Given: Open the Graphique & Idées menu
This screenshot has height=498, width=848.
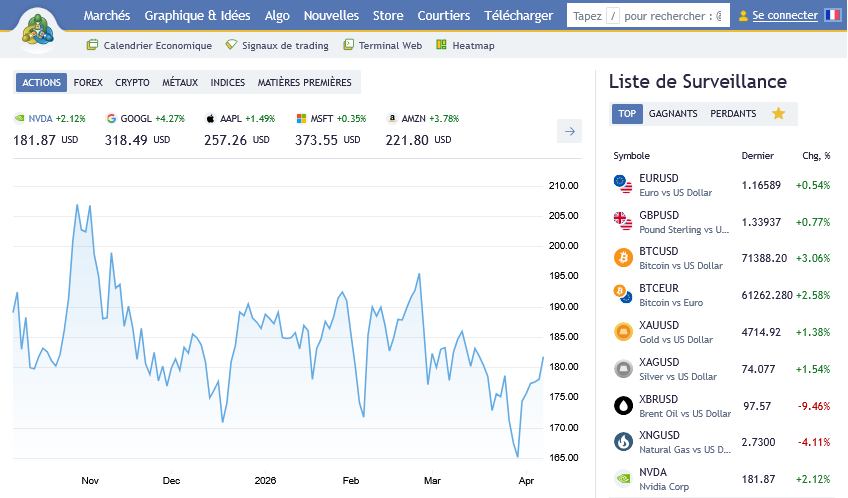Looking at the screenshot, I should tap(198, 16).
